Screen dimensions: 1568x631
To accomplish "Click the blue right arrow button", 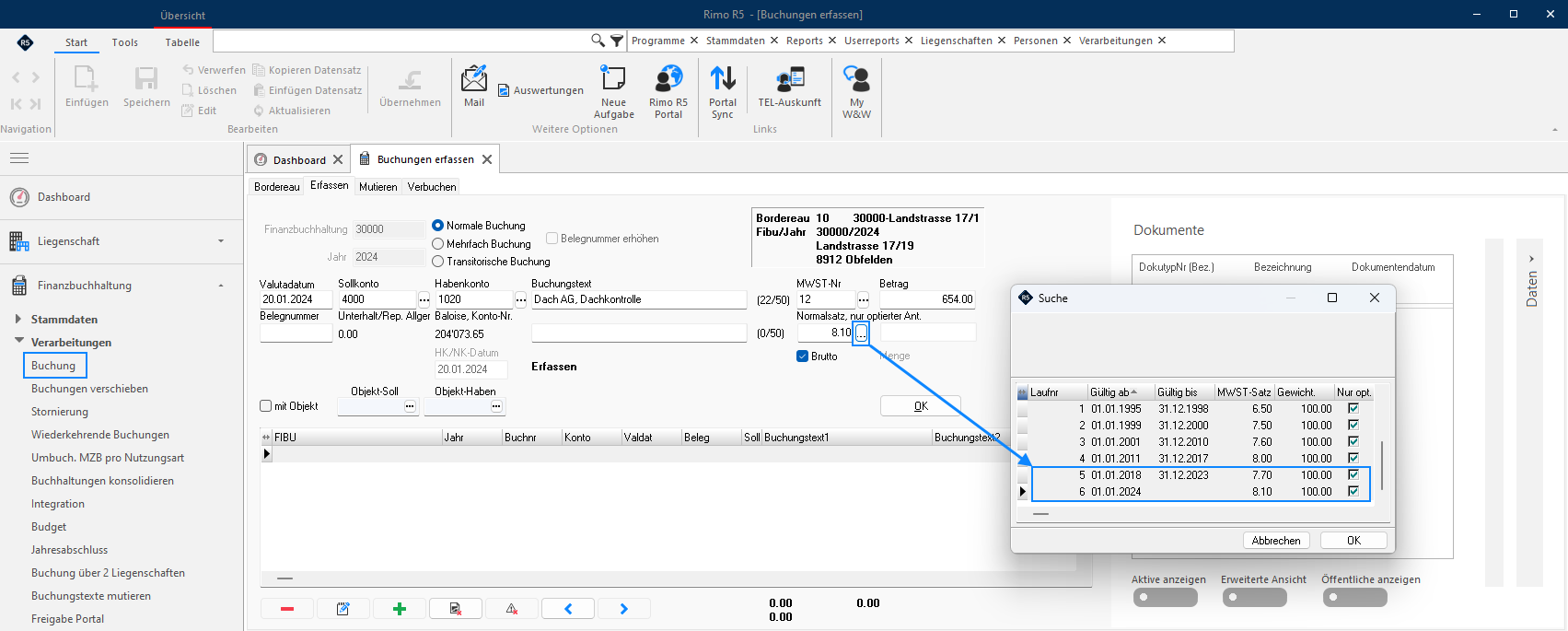I will 624,609.
